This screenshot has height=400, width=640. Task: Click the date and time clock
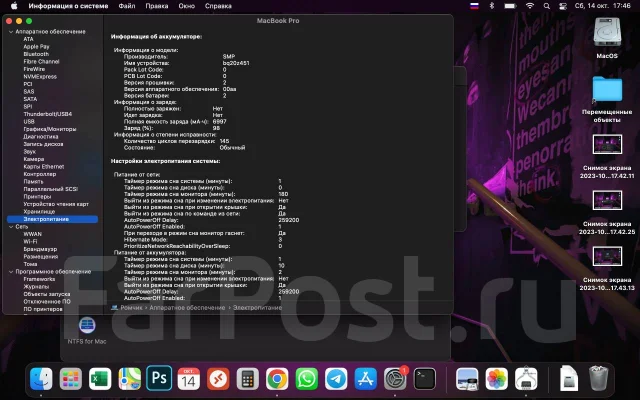[x=602, y=6]
